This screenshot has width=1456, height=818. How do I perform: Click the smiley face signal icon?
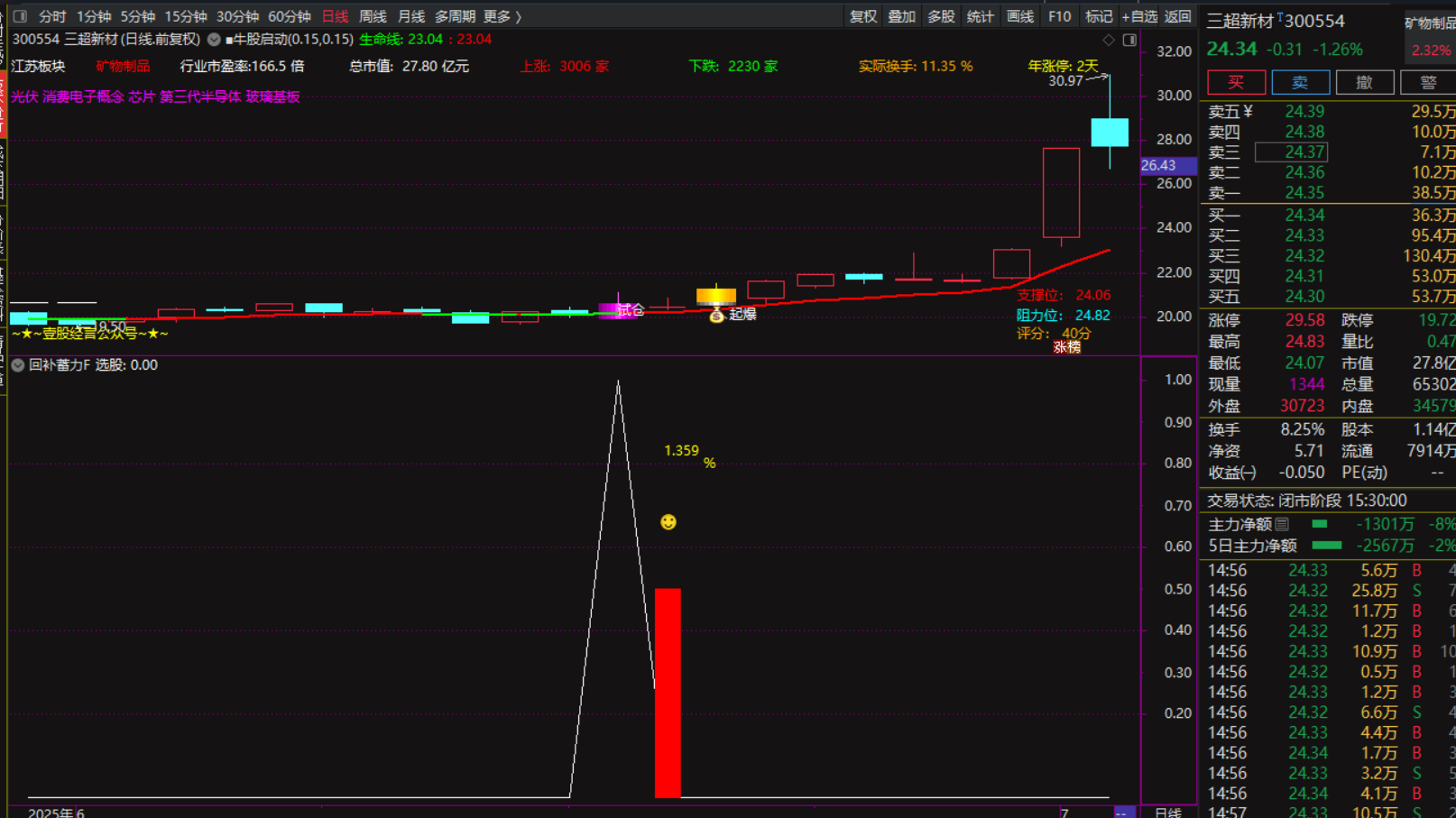coord(668,522)
